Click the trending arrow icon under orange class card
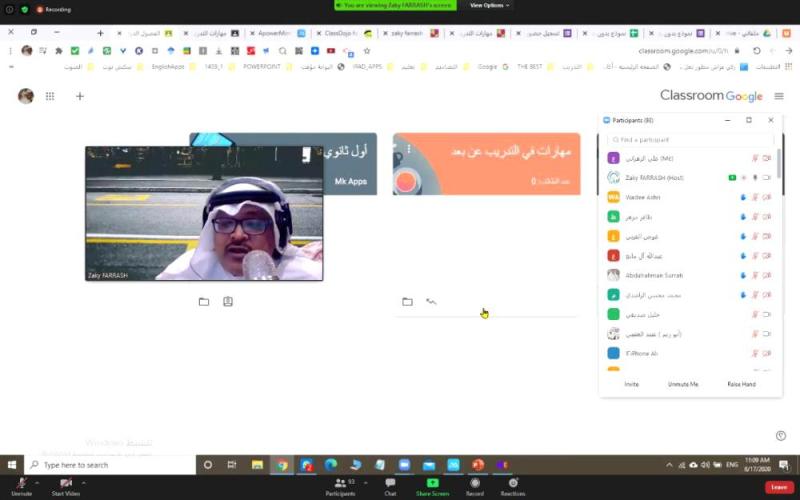Screen dimensions: 800x500 (431, 302)
